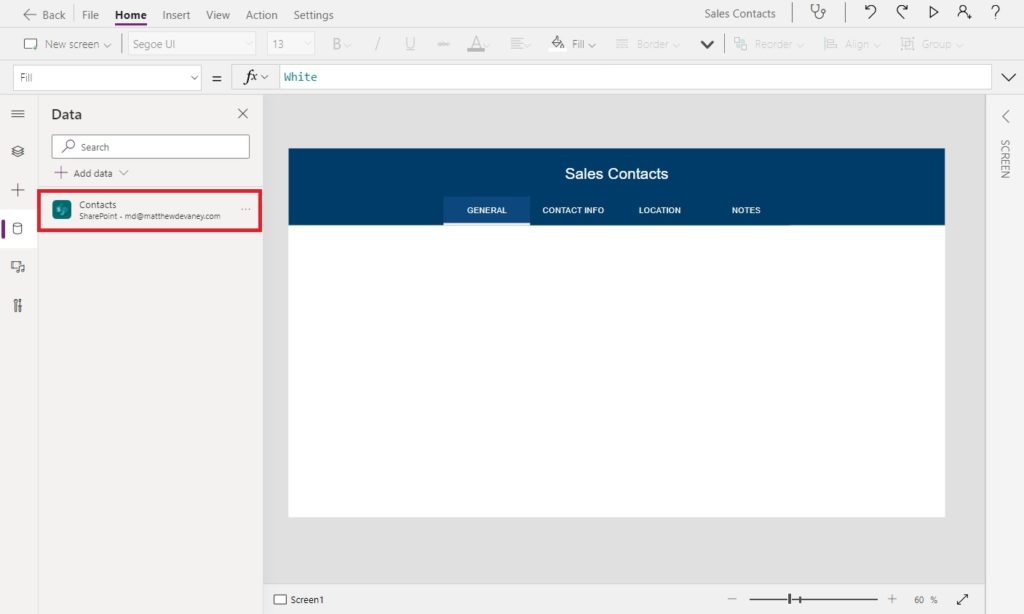The image size is (1024, 614).
Task: Open the Align dropdown
Action: tap(852, 44)
